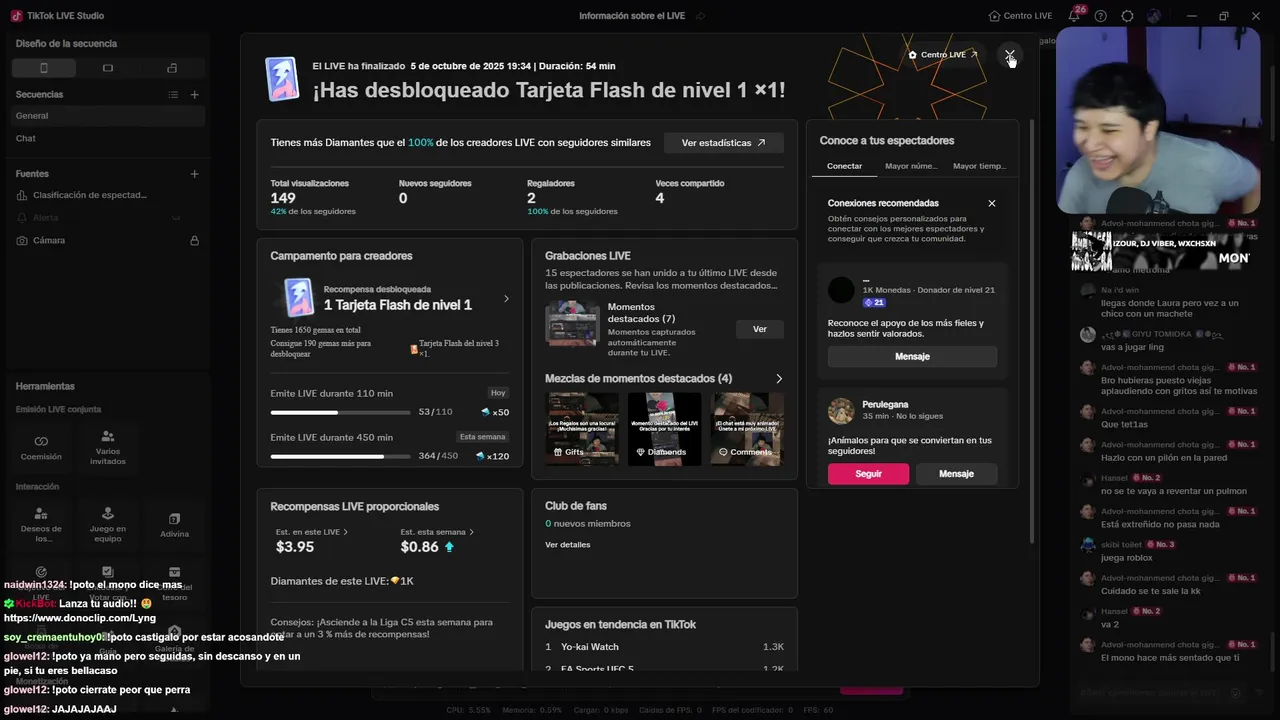
Task: Select Yo-kai Watch trending game row
Action: (x=664, y=647)
